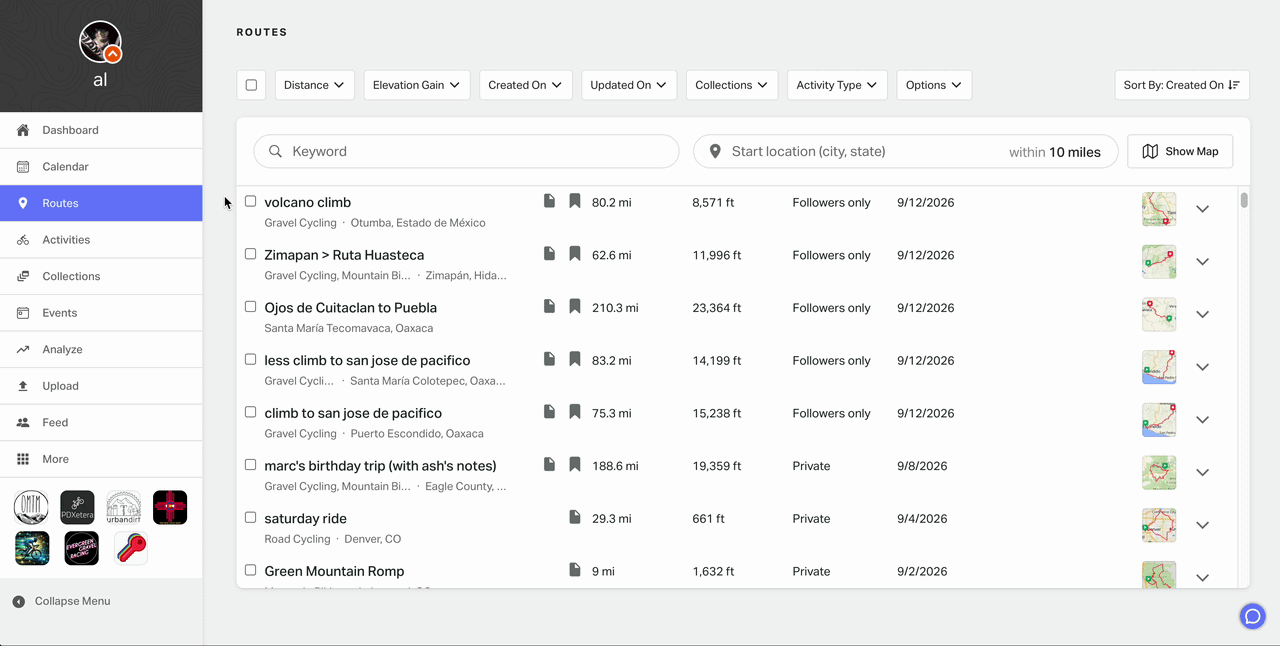
Task: Click the document icon for saturday ride
Action: [x=575, y=517]
